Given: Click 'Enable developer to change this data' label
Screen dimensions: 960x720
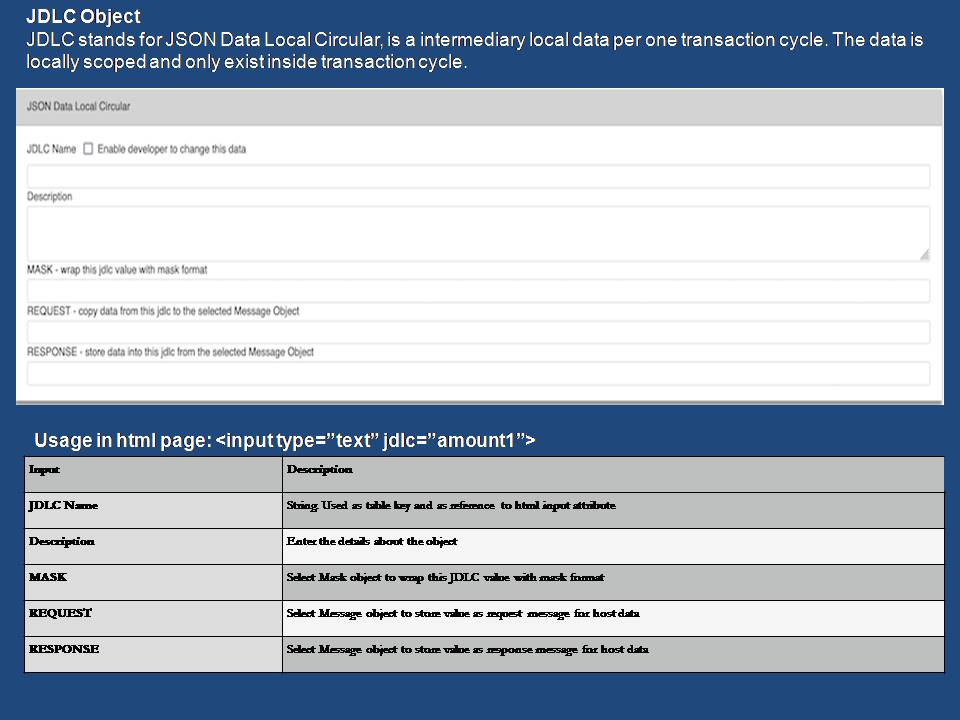Looking at the screenshot, I should (x=172, y=149).
